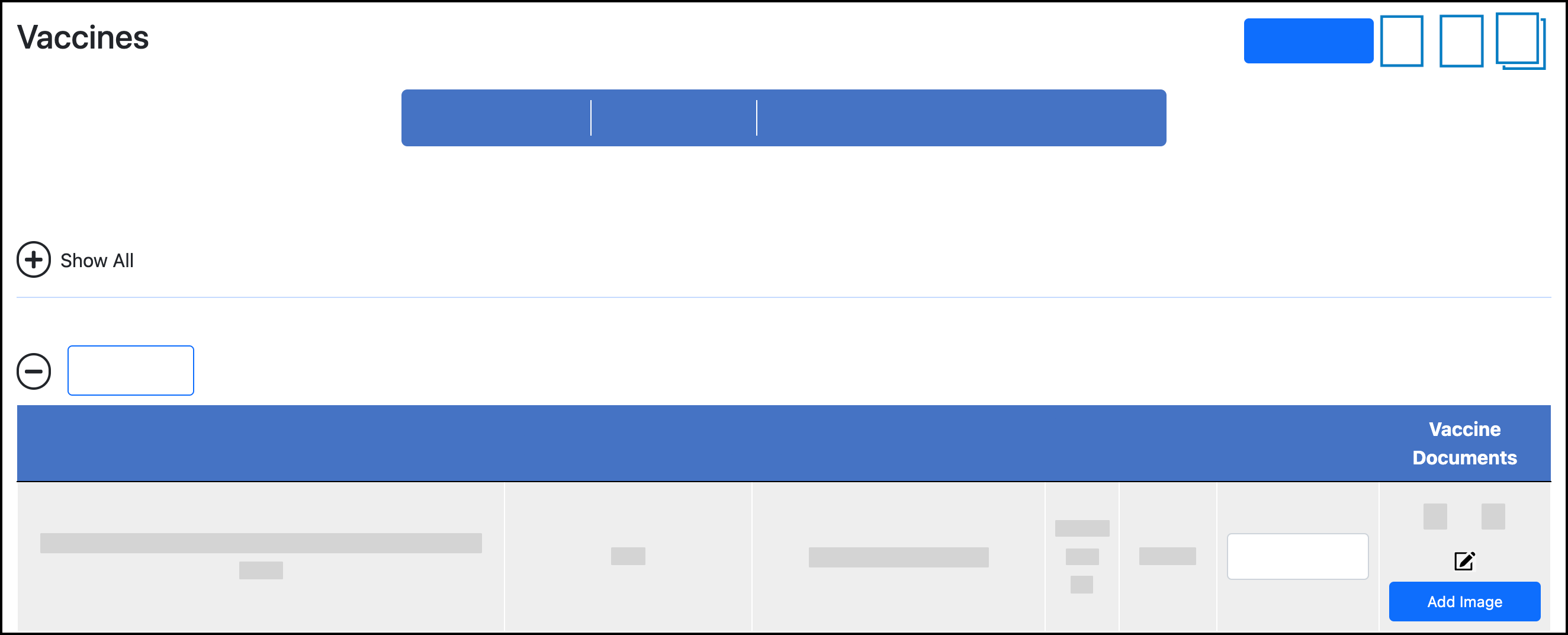Click the Vaccine Documents column header
Viewport: 1568px width, 635px height.
(1464, 443)
